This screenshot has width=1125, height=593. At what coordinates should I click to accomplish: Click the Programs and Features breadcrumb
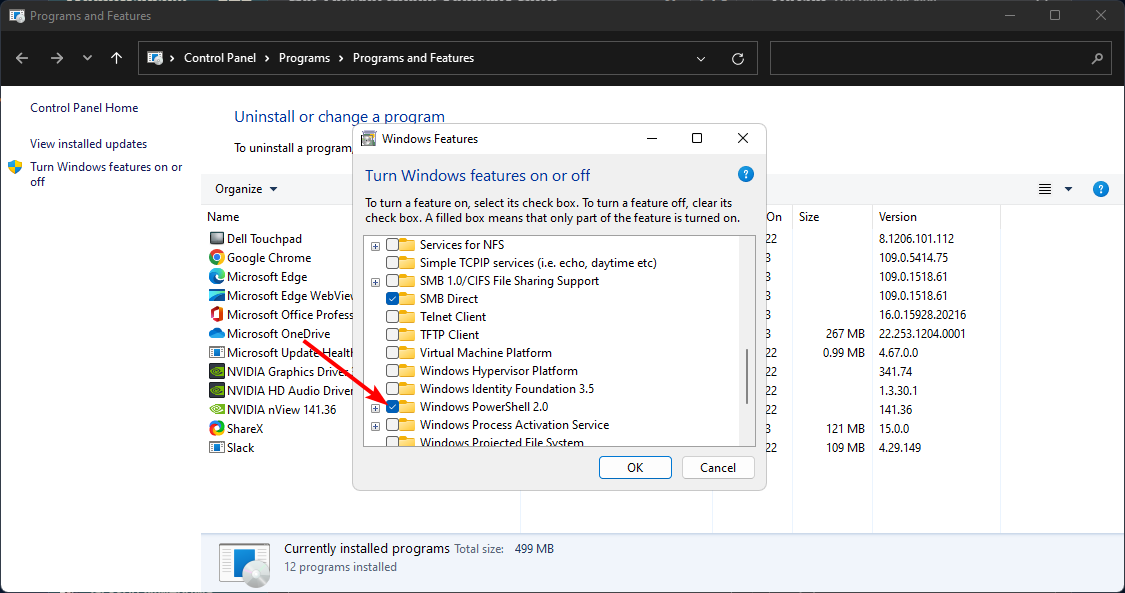point(413,58)
